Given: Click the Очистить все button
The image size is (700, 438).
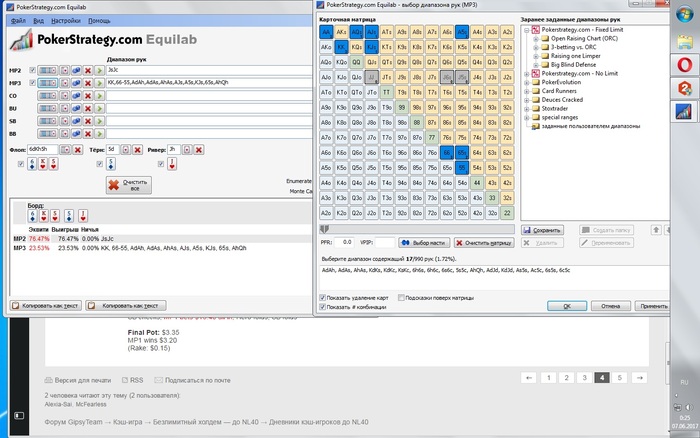Looking at the screenshot, I should (x=129, y=185).
